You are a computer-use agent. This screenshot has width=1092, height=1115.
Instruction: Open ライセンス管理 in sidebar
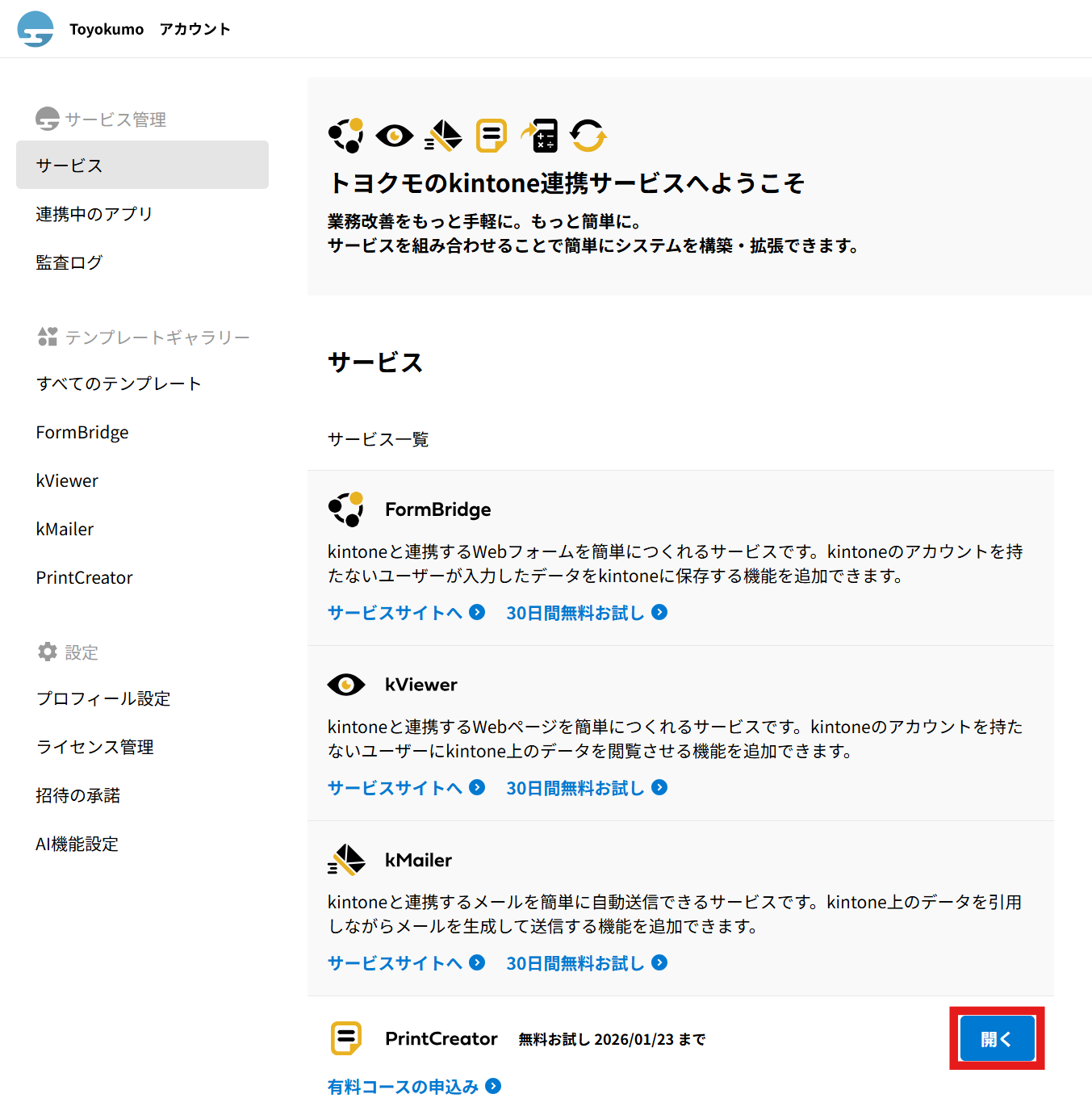point(95,747)
